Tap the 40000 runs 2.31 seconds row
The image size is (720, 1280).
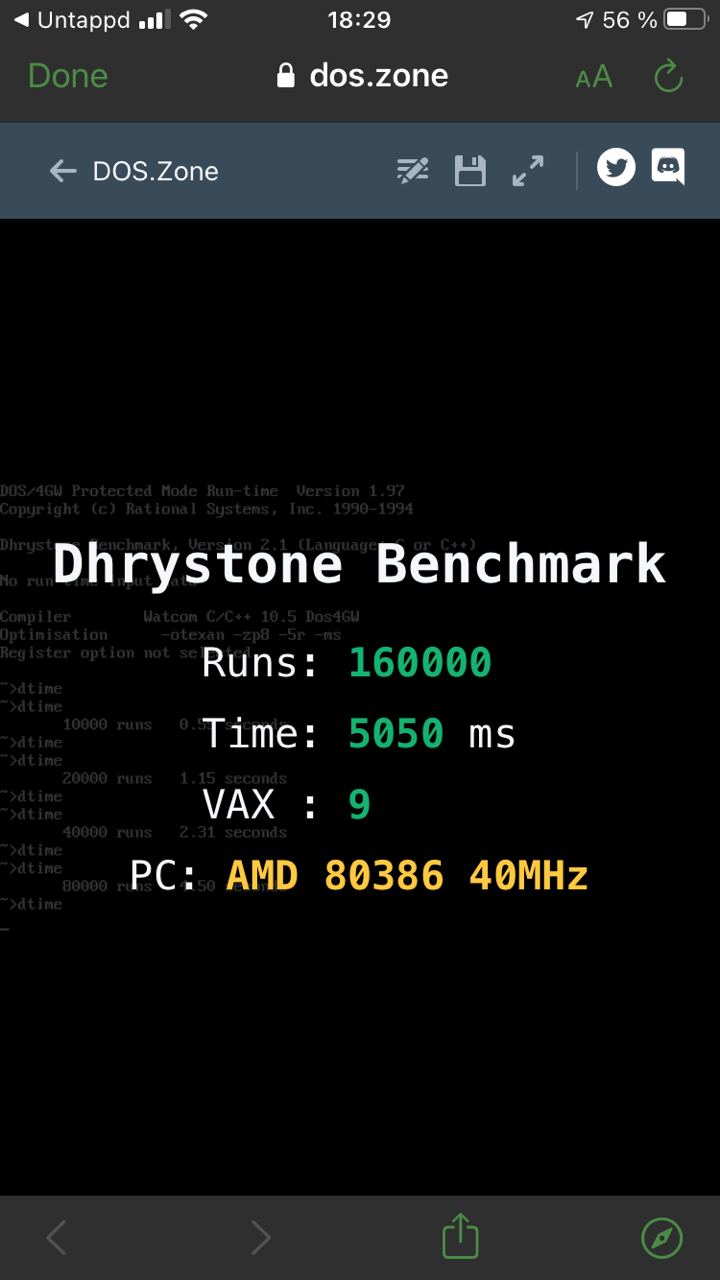tap(174, 832)
